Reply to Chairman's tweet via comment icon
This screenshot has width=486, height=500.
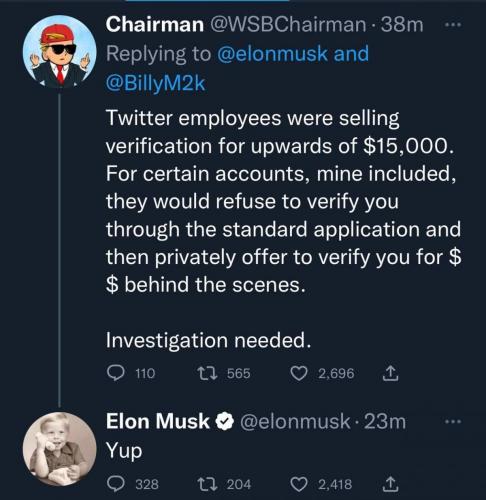click(x=116, y=373)
